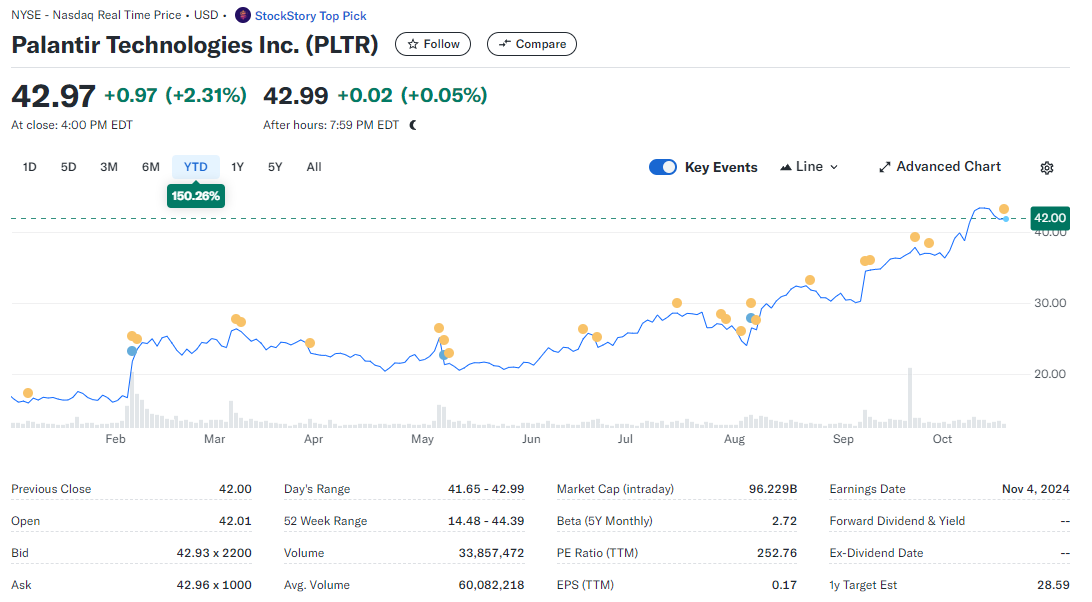Select the 1D time range tab
1092x602 pixels.
pos(29,167)
